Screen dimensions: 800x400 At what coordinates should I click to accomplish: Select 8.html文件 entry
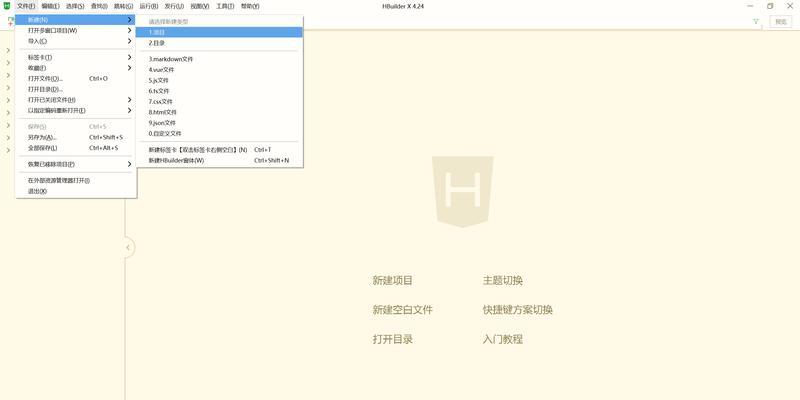click(219, 112)
